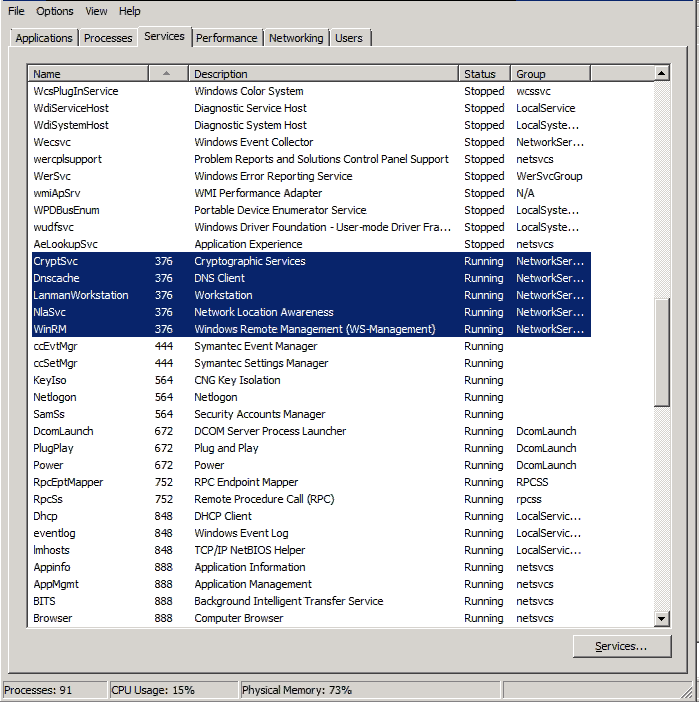Switch to the Performance tab
This screenshot has width=699, height=702.
(226, 38)
